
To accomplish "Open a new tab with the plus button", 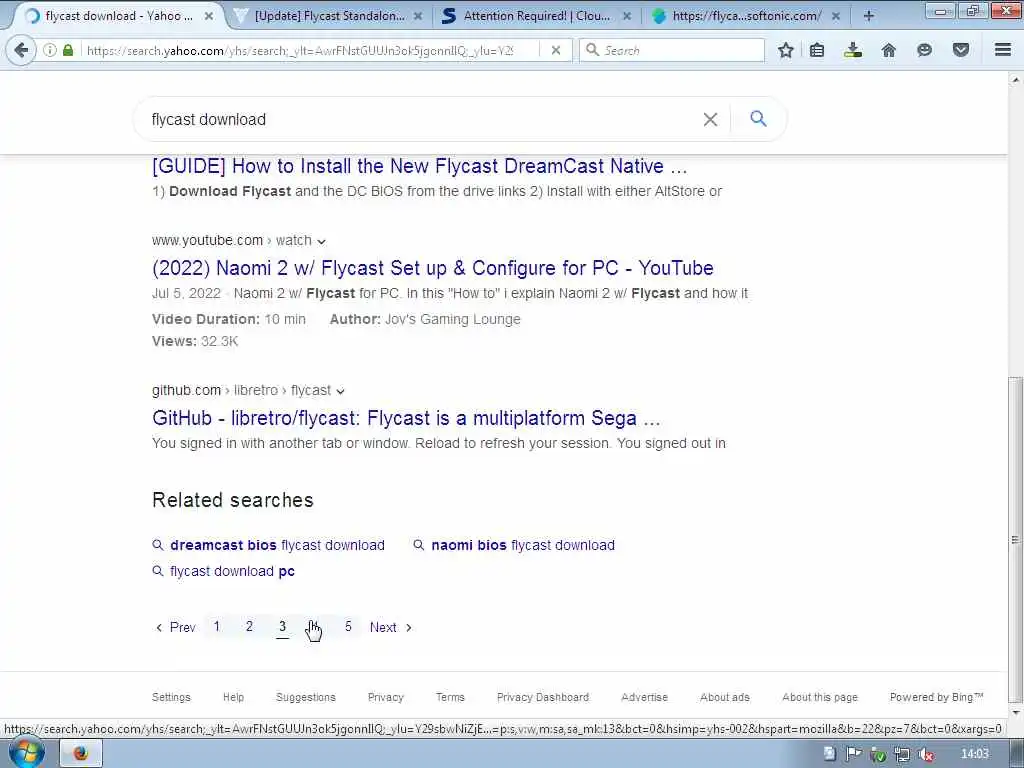I will pos(869,16).
